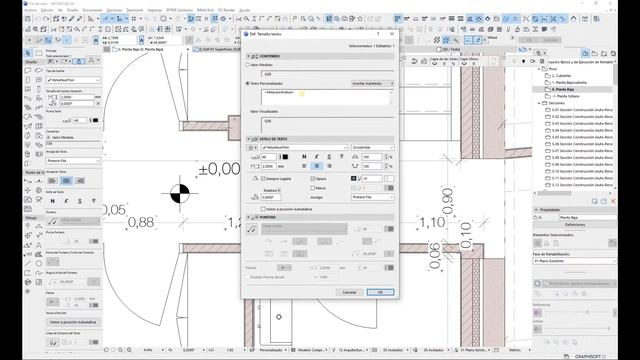Click the help question mark in dialog title bar
Viewport: 640px width, 360px height.
(x=378, y=34)
